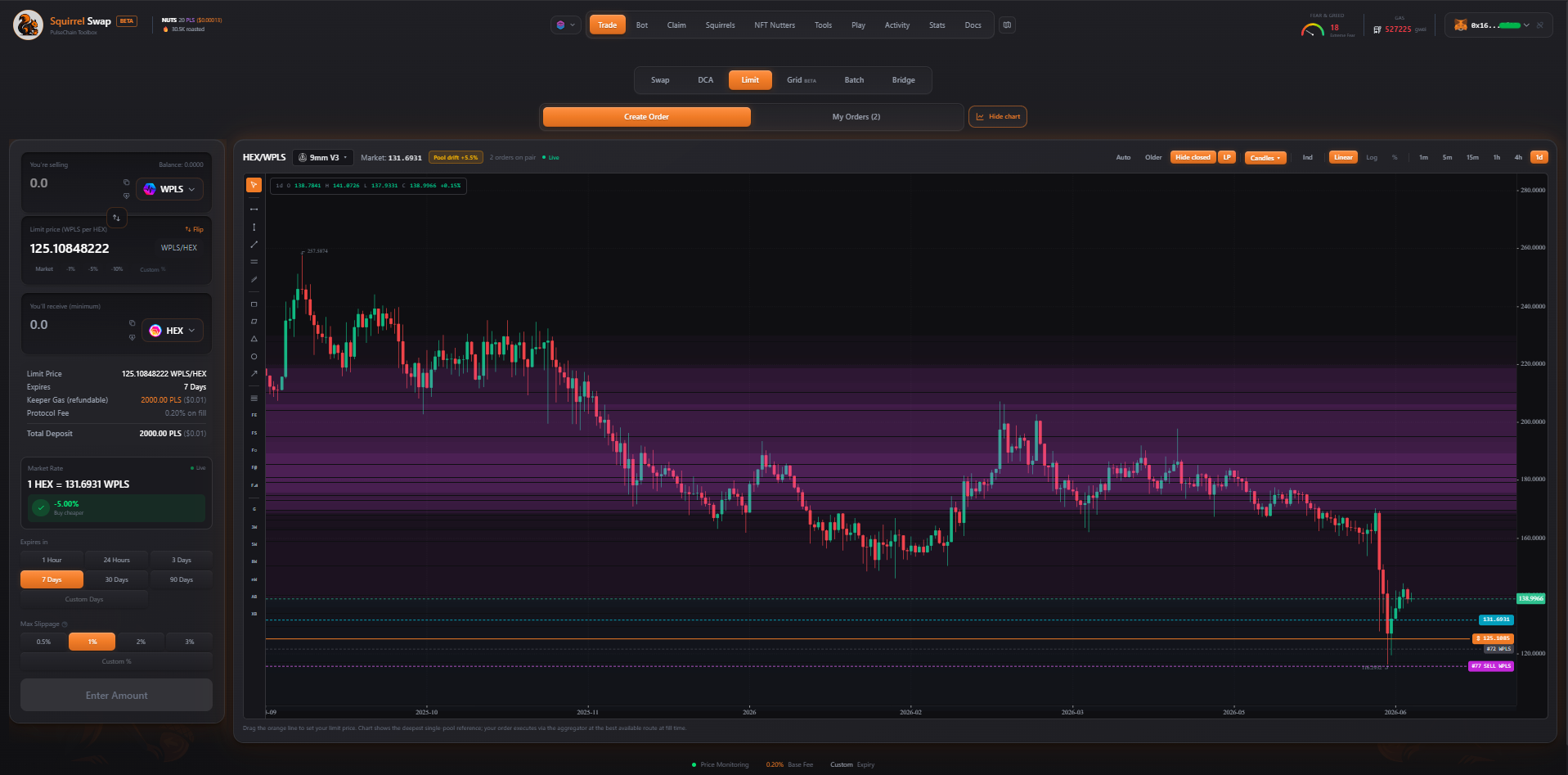
Task: Toggle the Older data button
Action: click(1153, 157)
